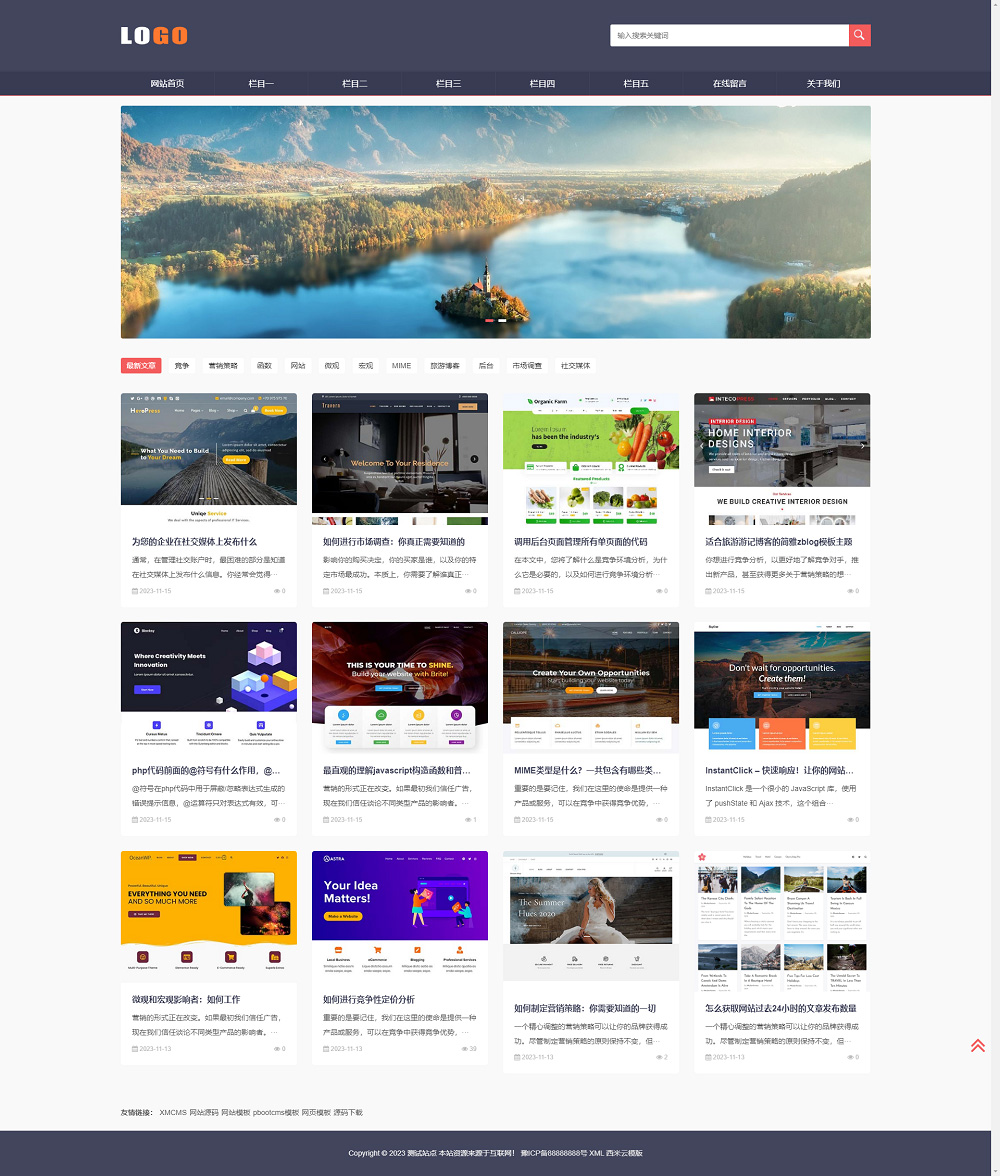
Task: Click view-count eye icon on Astra article card
Action: [x=465, y=1049]
